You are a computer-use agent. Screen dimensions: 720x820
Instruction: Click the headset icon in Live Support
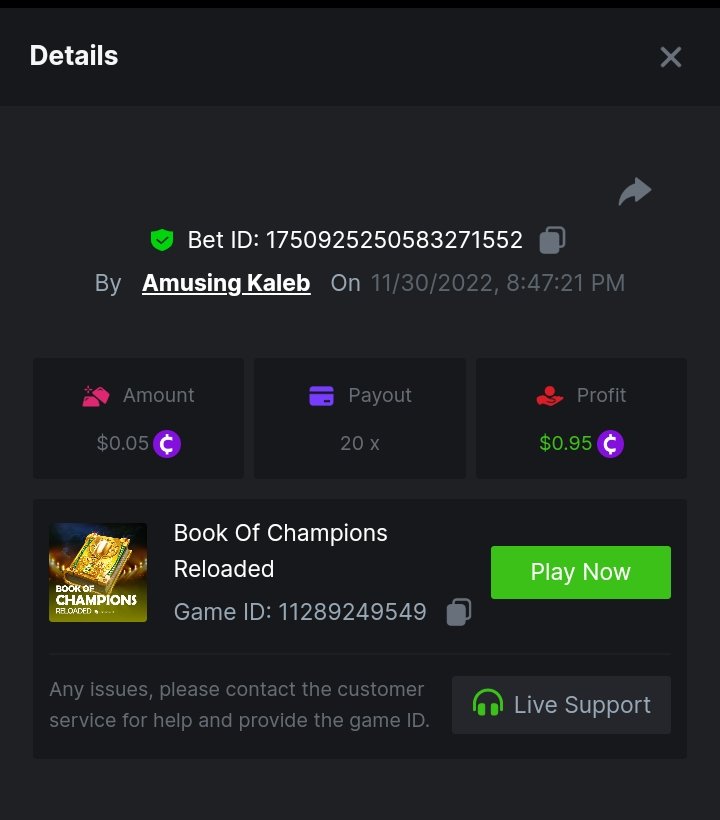coord(487,704)
